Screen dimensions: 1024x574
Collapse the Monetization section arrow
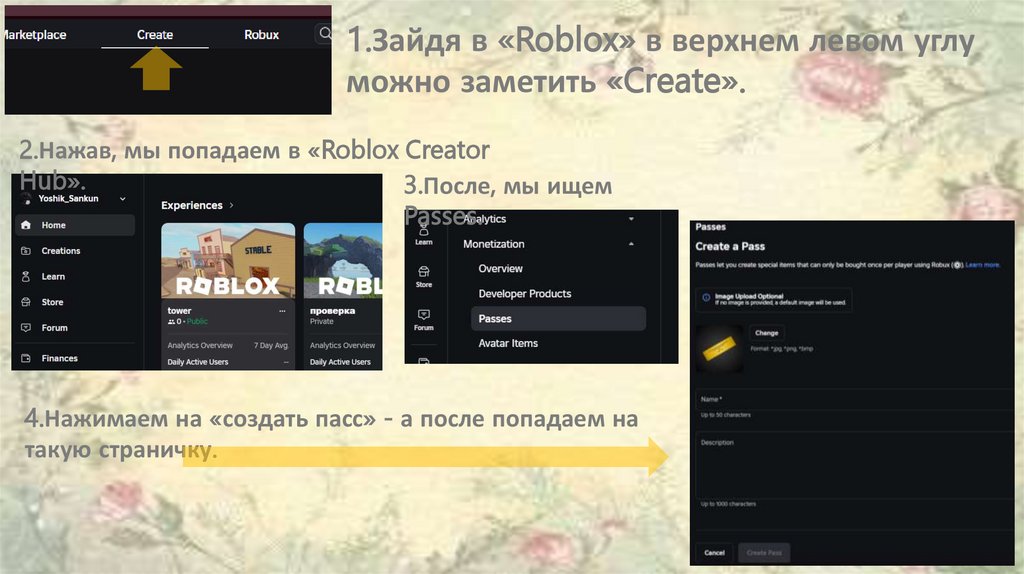click(631, 244)
